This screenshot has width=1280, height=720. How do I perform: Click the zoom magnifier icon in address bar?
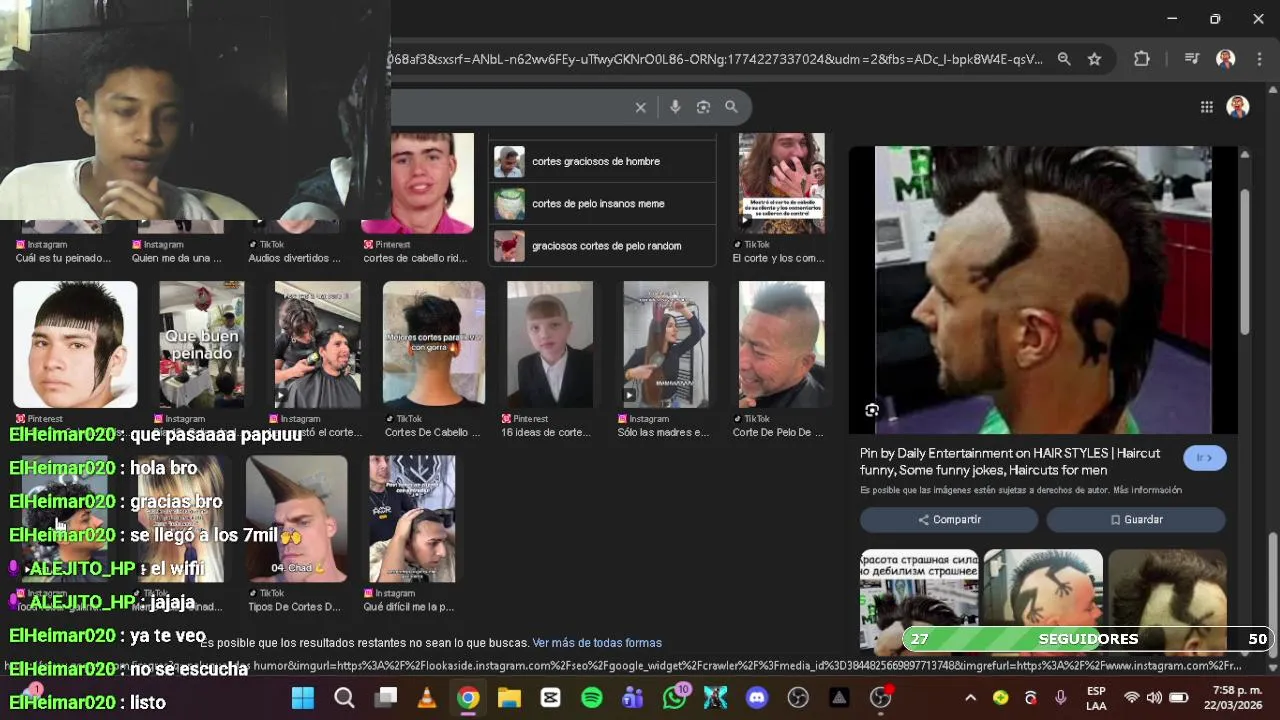coord(1064,59)
